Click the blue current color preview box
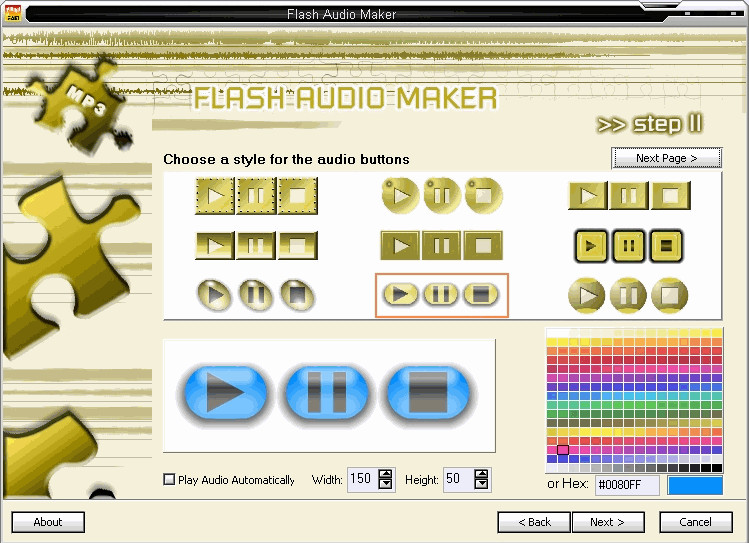The height and width of the screenshot is (543, 749). pos(695,485)
